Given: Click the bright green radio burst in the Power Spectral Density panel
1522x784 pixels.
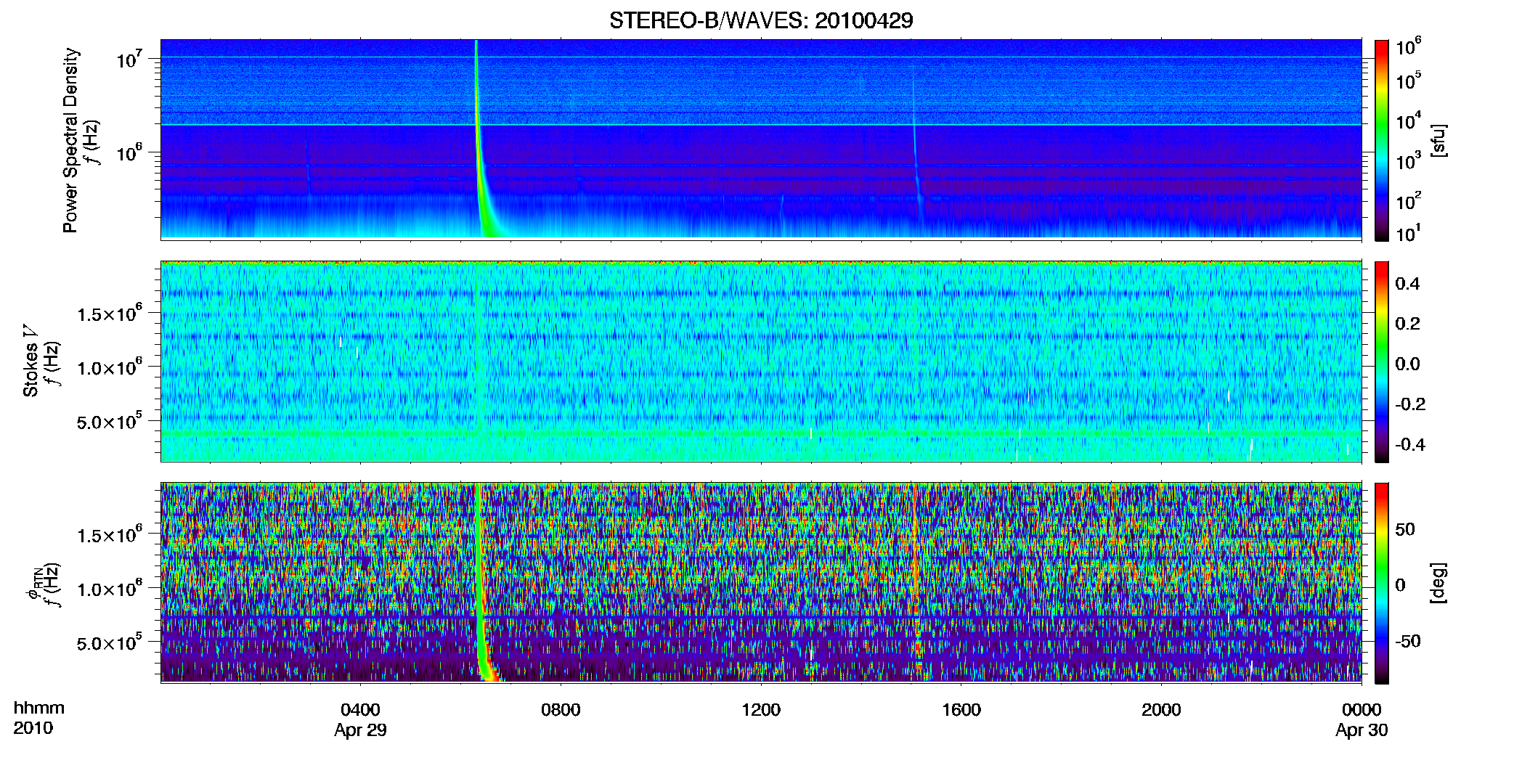Looking at the screenshot, I should click(x=479, y=145).
